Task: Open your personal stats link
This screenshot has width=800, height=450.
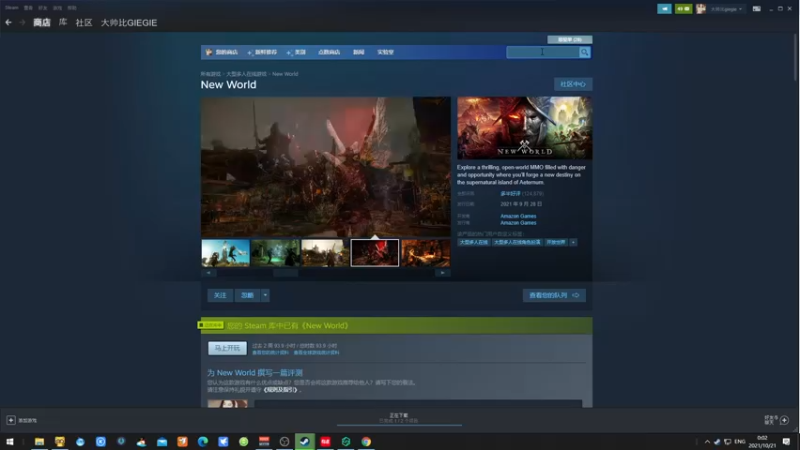Action: 270,353
